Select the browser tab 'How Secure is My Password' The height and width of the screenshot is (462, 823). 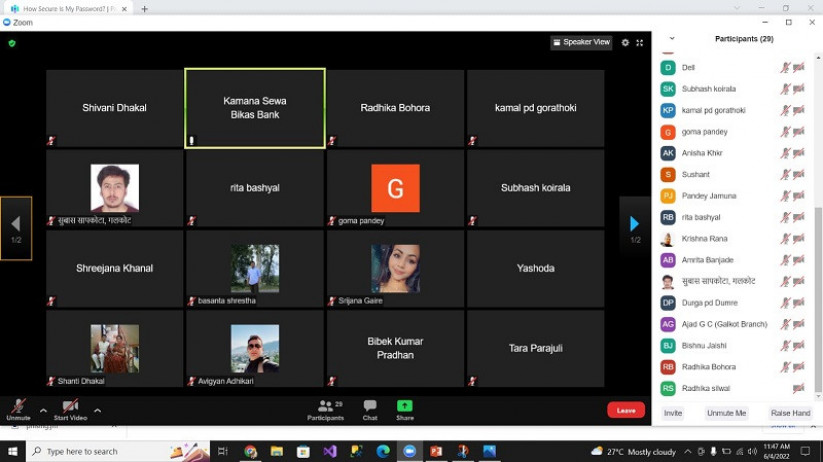68,9
